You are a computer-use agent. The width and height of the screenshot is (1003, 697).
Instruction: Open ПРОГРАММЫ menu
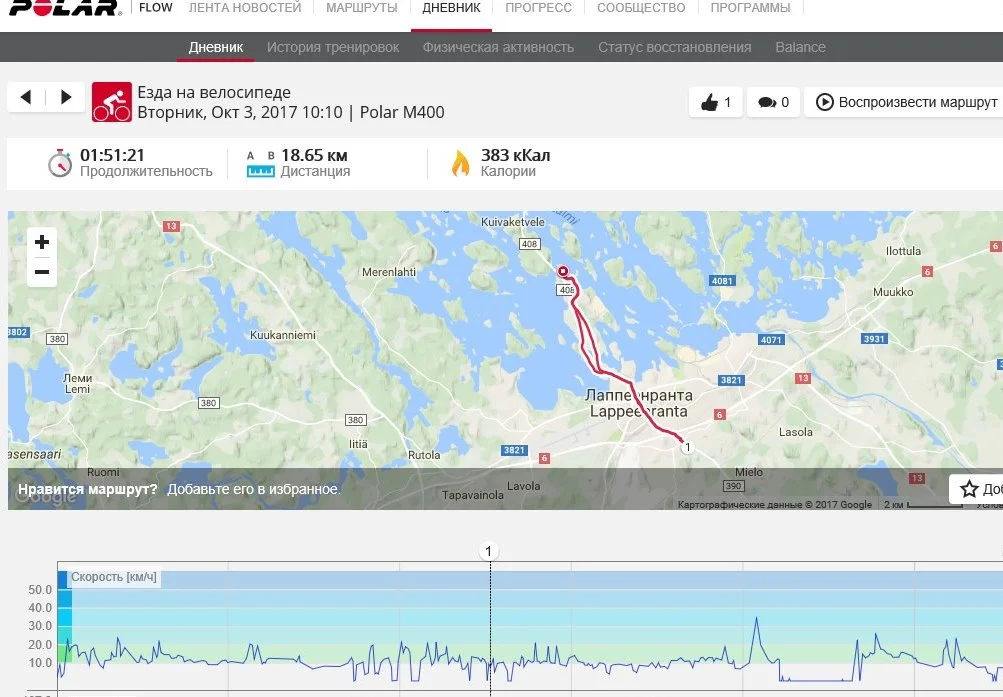(750, 8)
